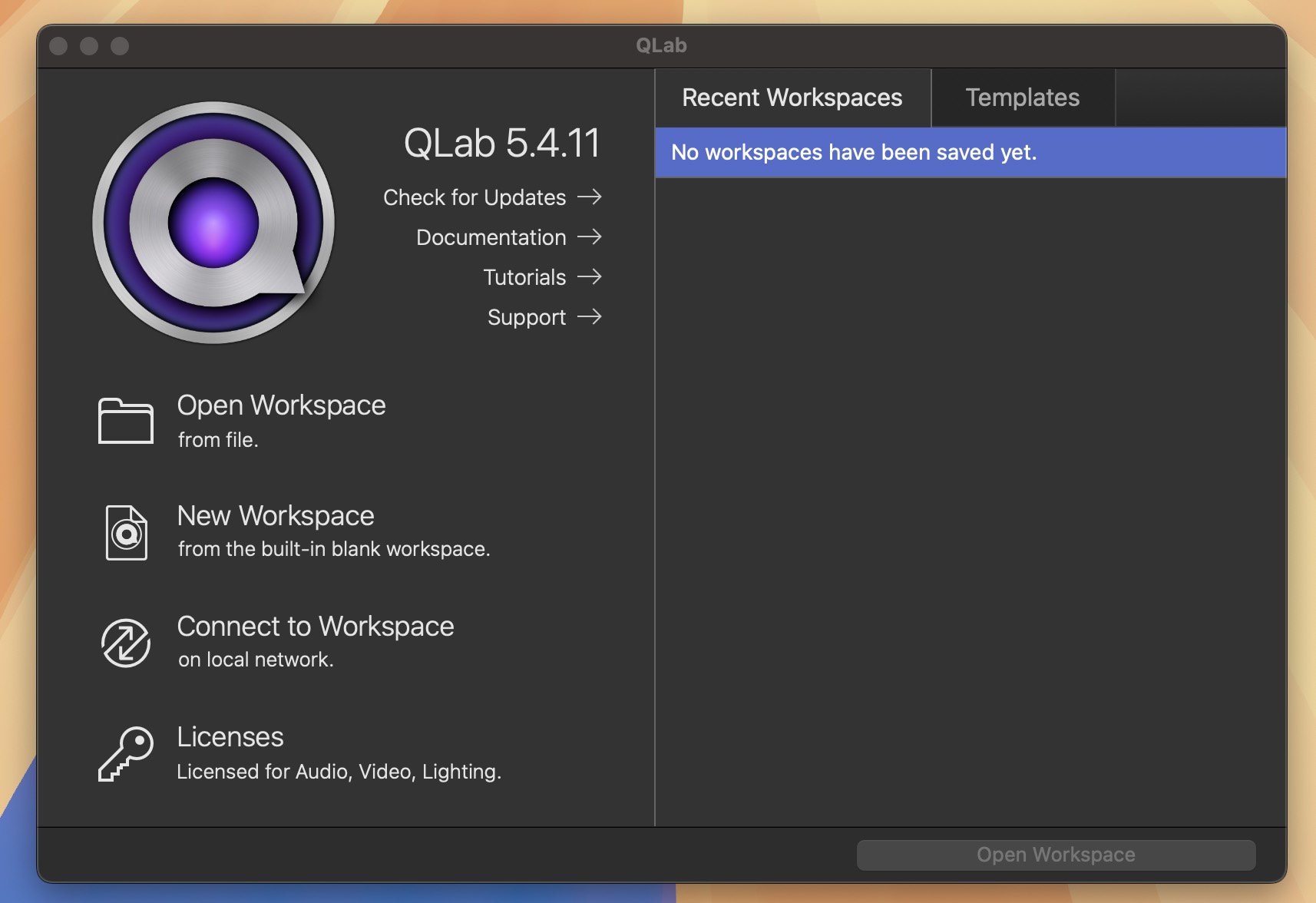1316x903 pixels.
Task: Contact QLab support
Action: [526, 317]
